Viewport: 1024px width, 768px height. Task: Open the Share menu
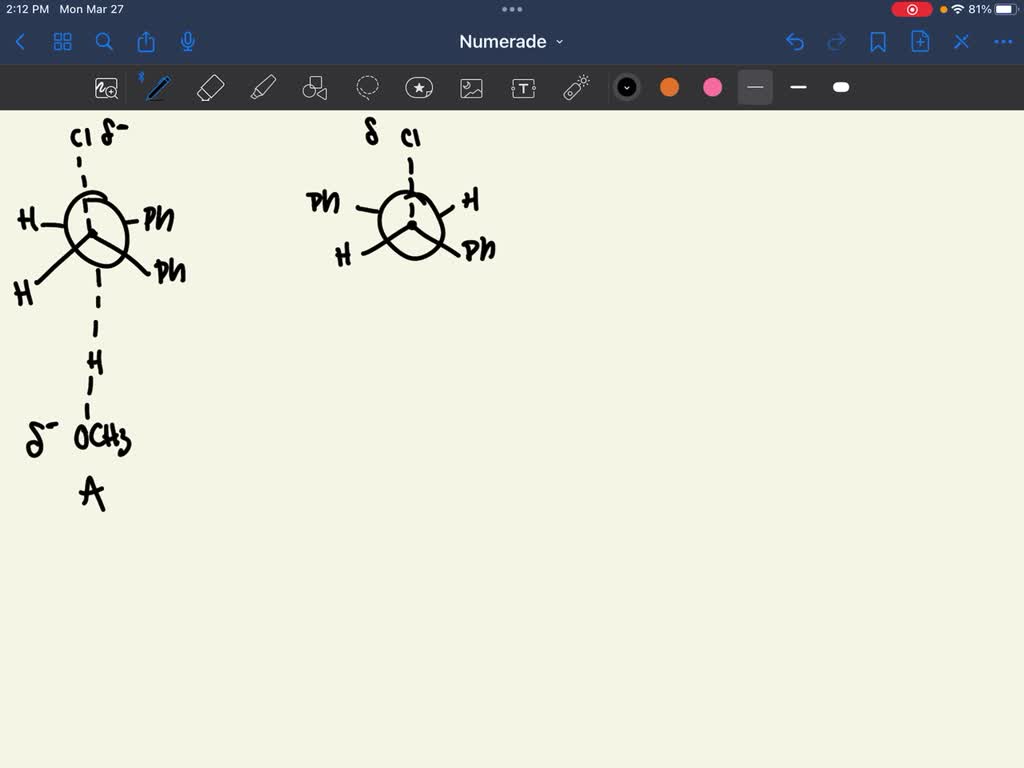click(x=146, y=42)
